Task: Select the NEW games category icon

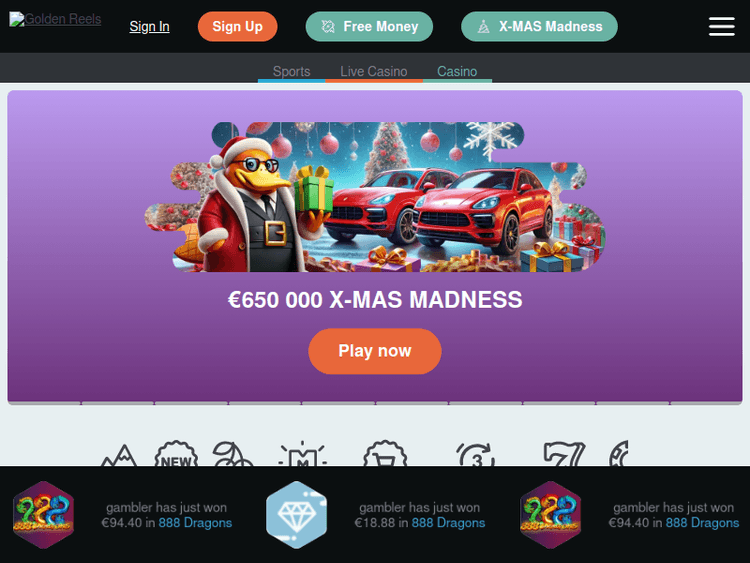Action: 176,453
